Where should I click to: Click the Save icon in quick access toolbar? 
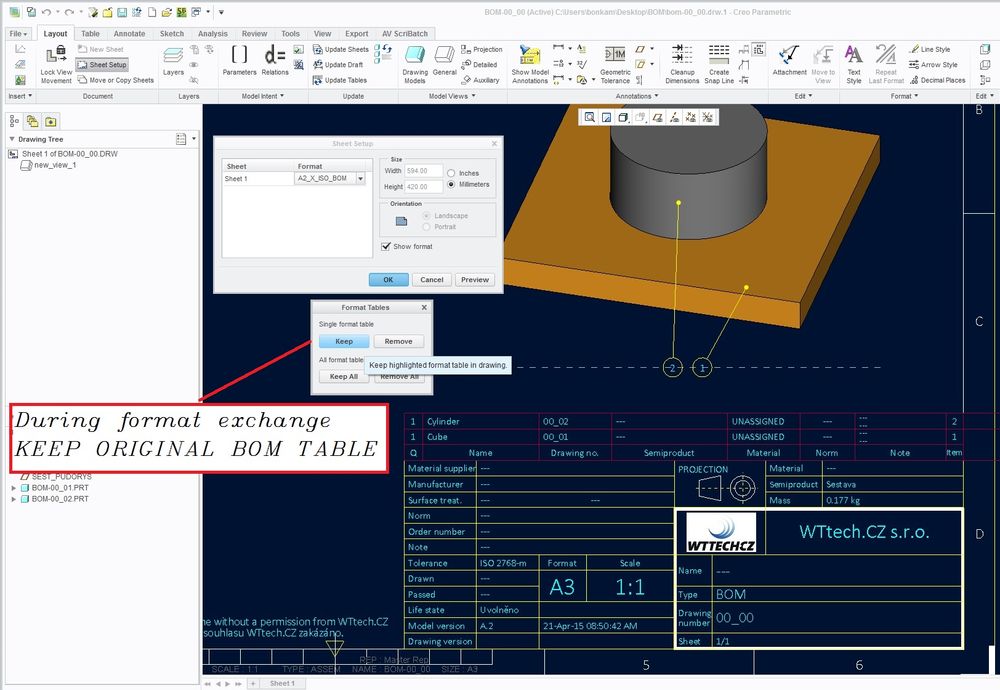coord(122,12)
